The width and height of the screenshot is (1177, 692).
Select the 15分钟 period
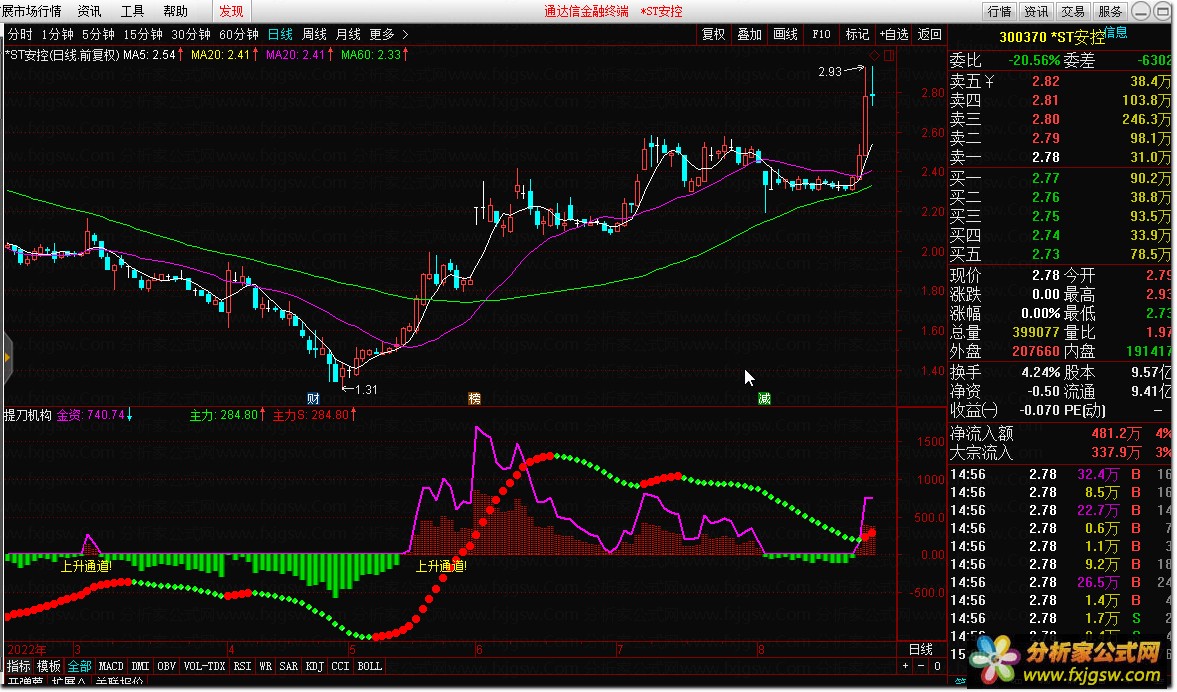[143, 35]
